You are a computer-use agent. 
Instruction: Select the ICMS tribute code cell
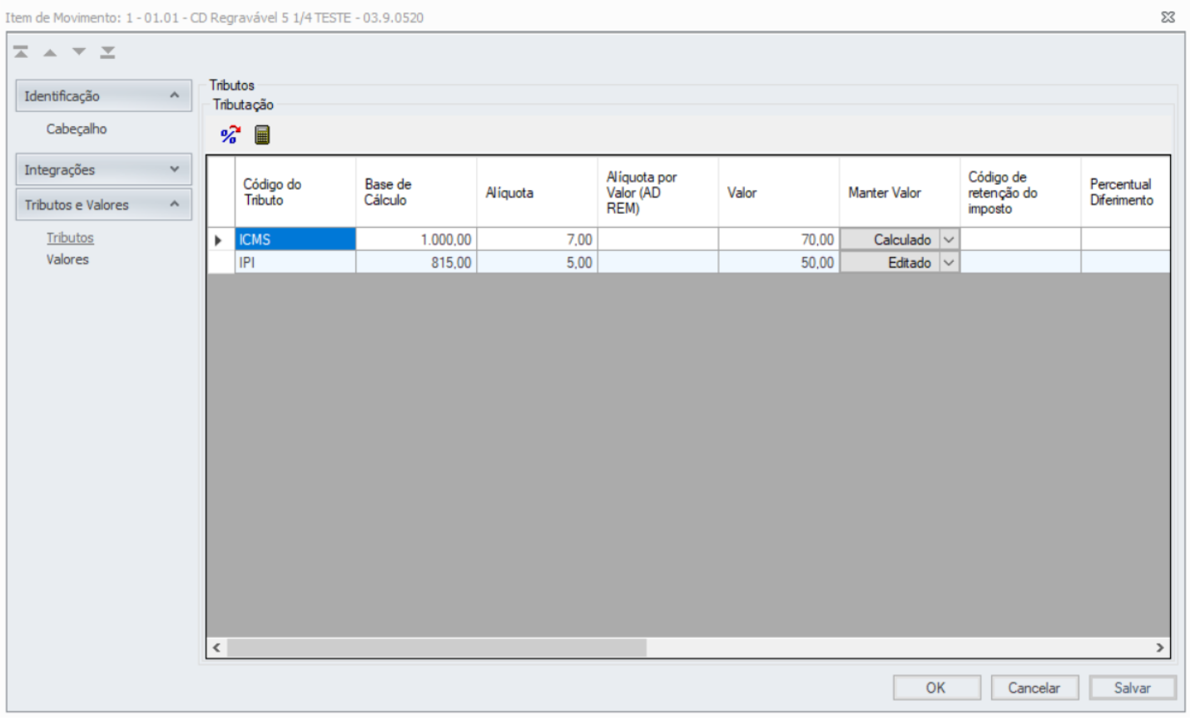click(295, 240)
